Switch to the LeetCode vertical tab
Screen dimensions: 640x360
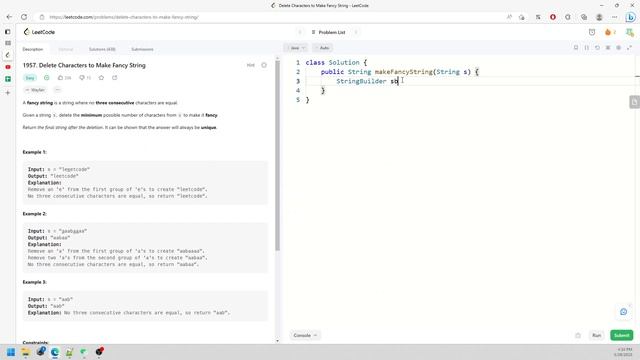point(8,55)
